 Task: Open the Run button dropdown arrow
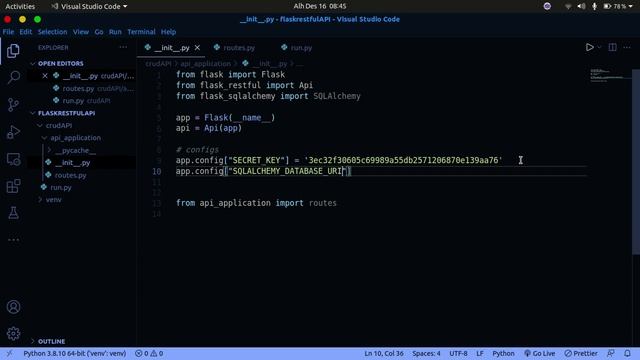click(599, 47)
